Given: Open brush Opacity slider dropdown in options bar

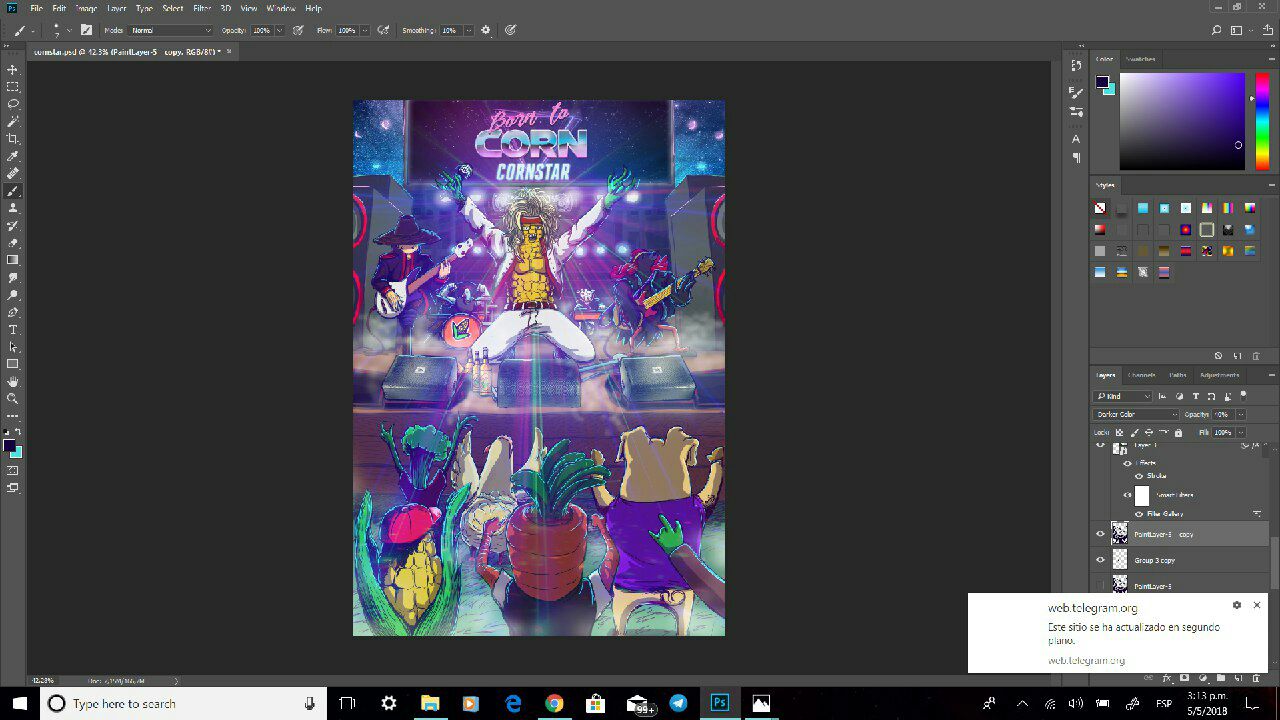Looking at the screenshot, I should (279, 30).
